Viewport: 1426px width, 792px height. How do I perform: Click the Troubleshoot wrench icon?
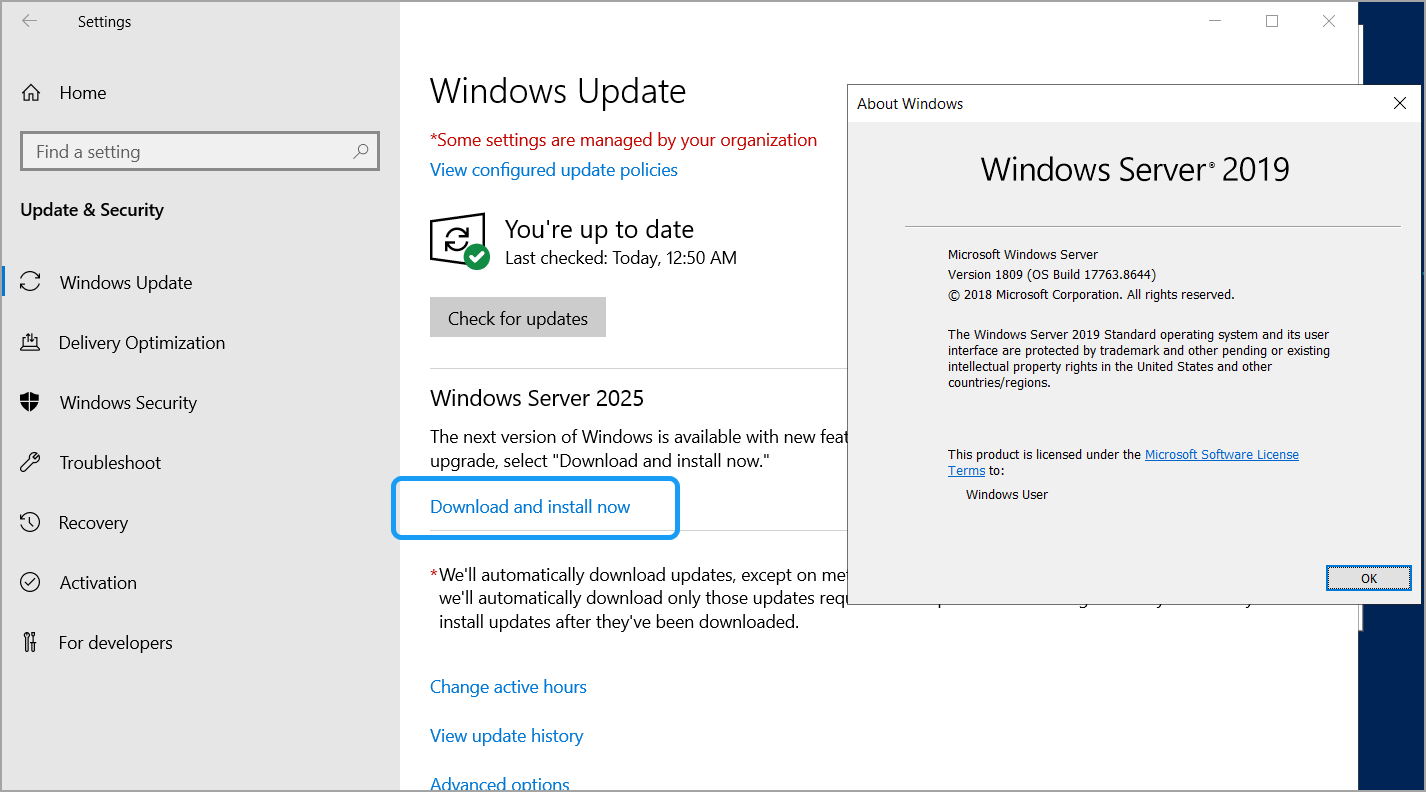(30, 462)
